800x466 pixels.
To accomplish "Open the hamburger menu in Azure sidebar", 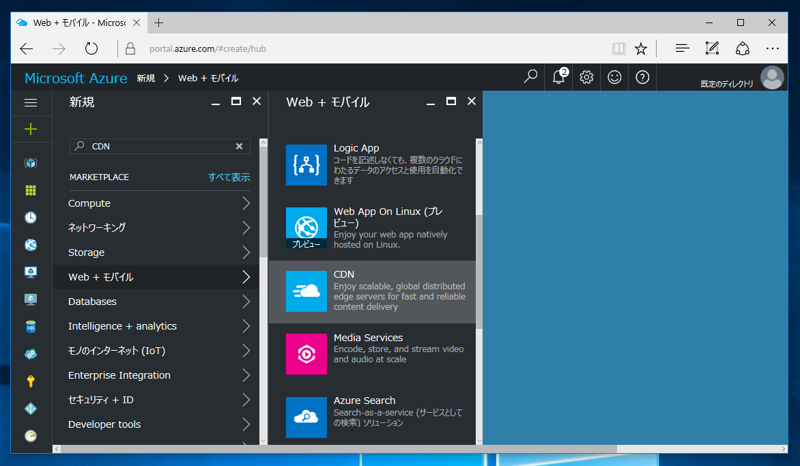I will pyautogui.click(x=31, y=103).
